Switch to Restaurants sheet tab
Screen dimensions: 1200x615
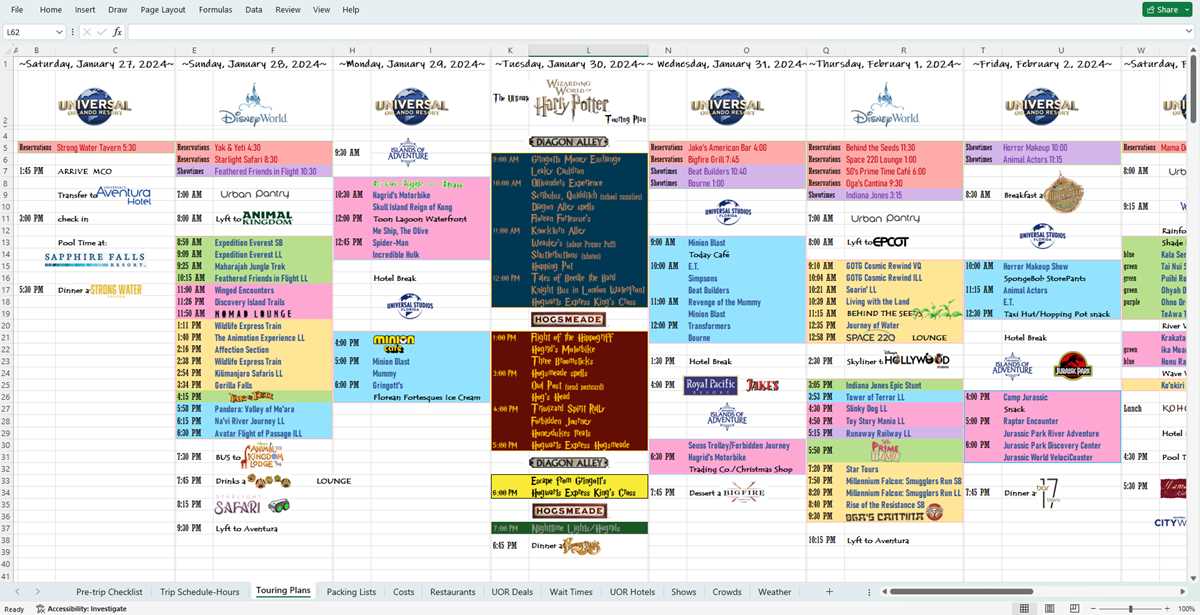click(x=453, y=592)
